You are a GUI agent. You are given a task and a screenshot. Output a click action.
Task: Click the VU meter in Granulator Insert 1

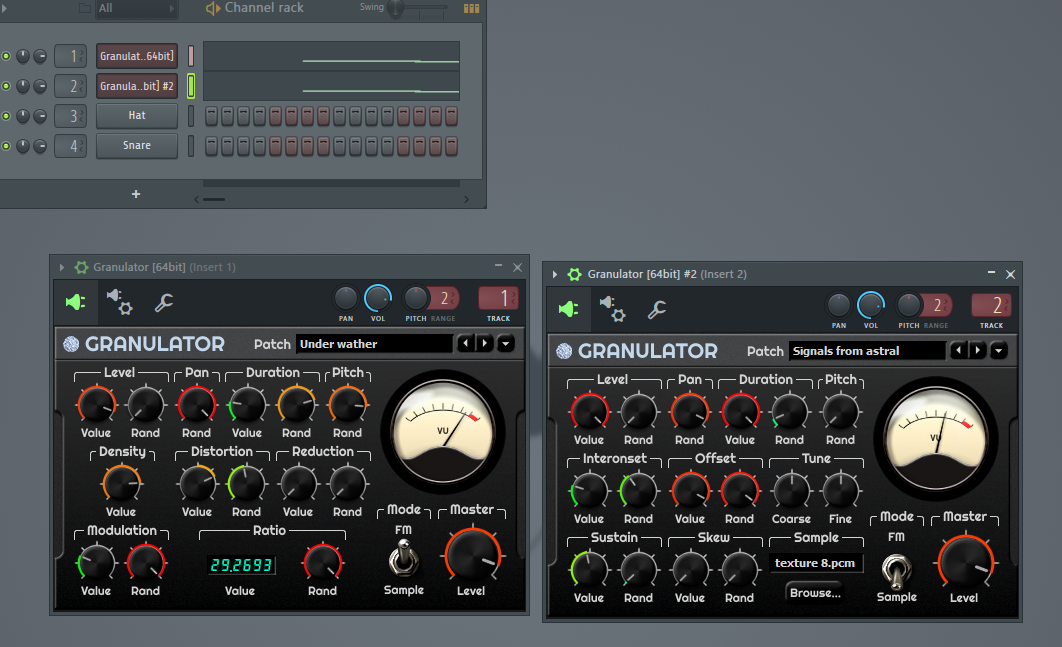tap(443, 432)
